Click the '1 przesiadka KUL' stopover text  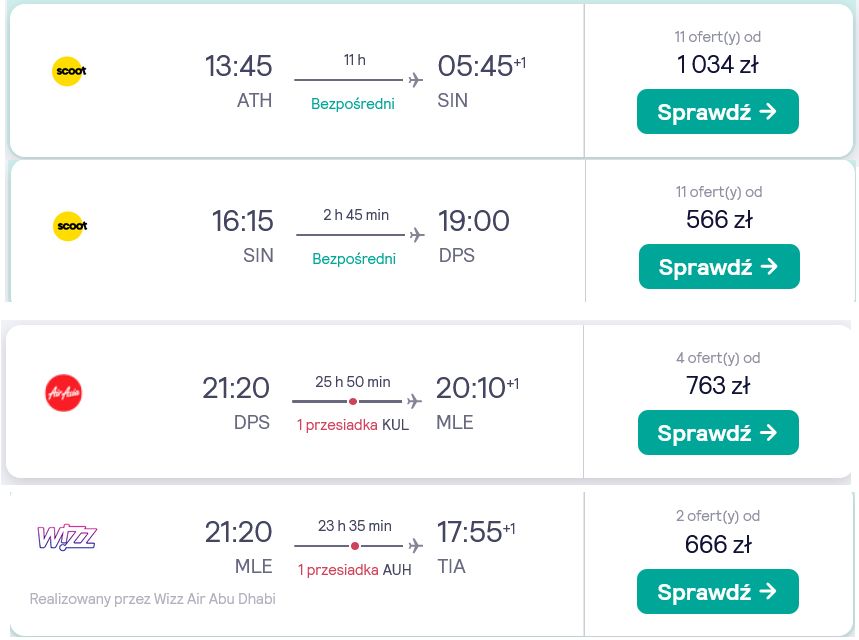353,425
